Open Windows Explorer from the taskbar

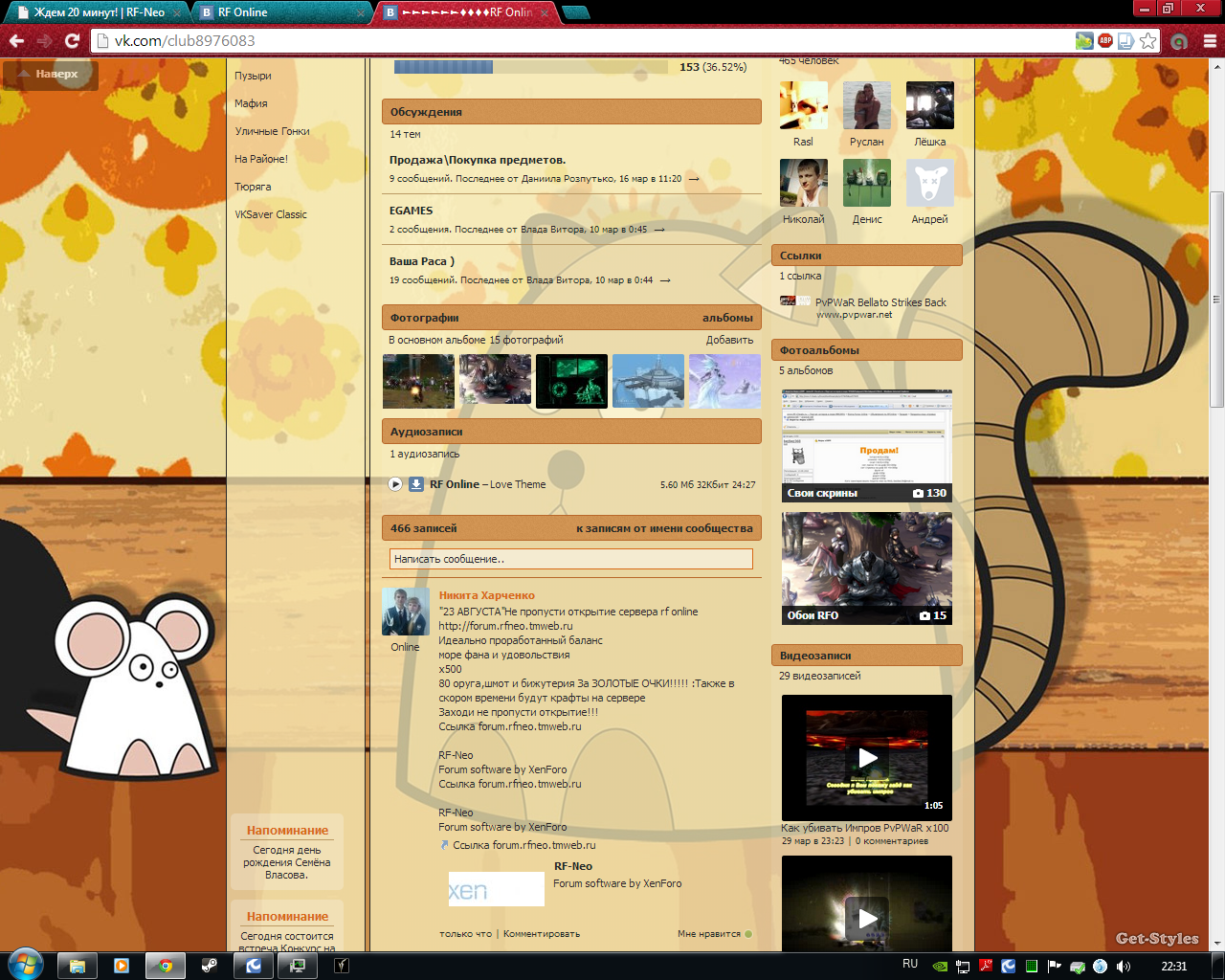coord(78,966)
